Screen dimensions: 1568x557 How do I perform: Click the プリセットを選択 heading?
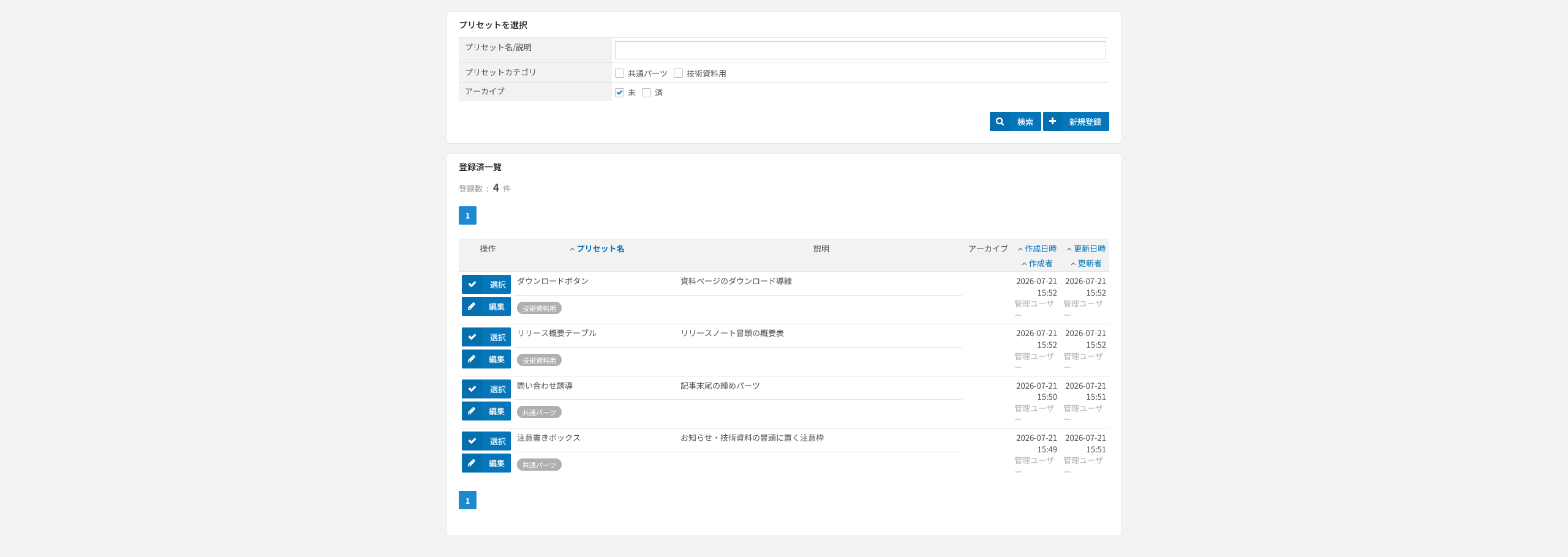click(x=493, y=25)
